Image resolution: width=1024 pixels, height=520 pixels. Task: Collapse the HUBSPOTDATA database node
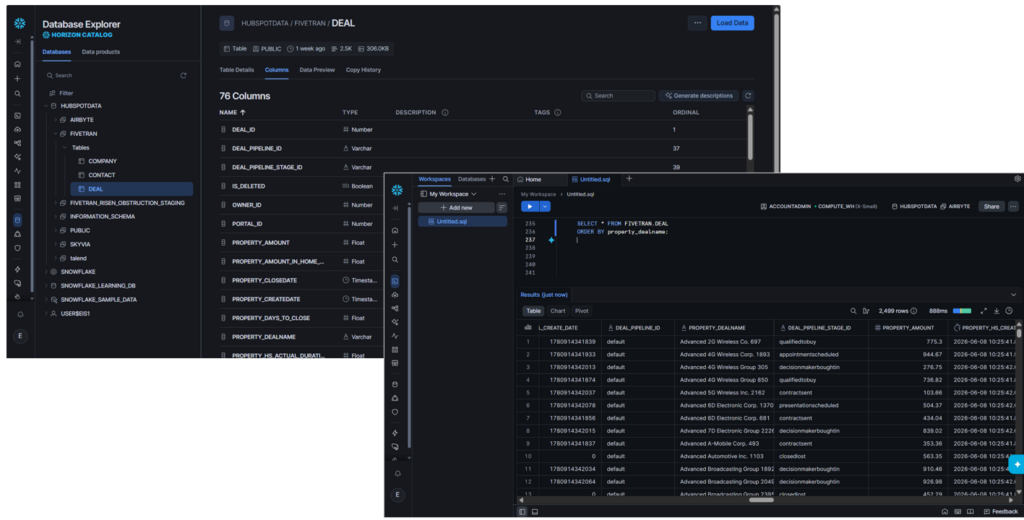click(46, 106)
